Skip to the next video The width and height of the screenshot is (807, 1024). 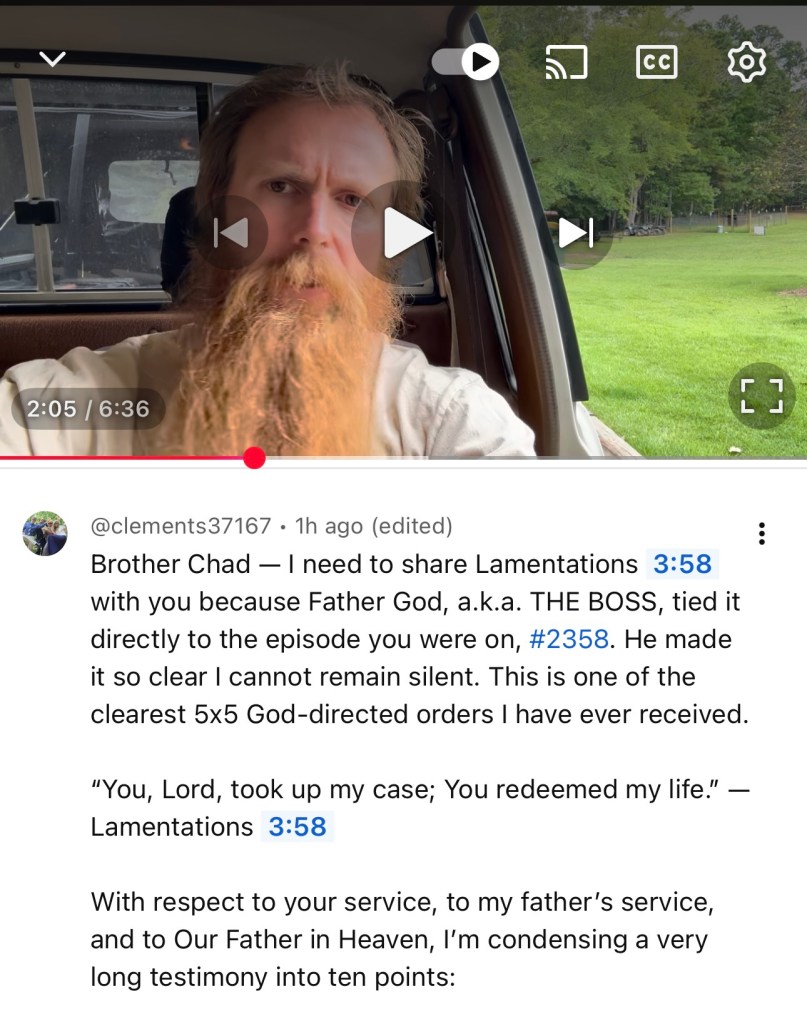pyautogui.click(x=575, y=232)
